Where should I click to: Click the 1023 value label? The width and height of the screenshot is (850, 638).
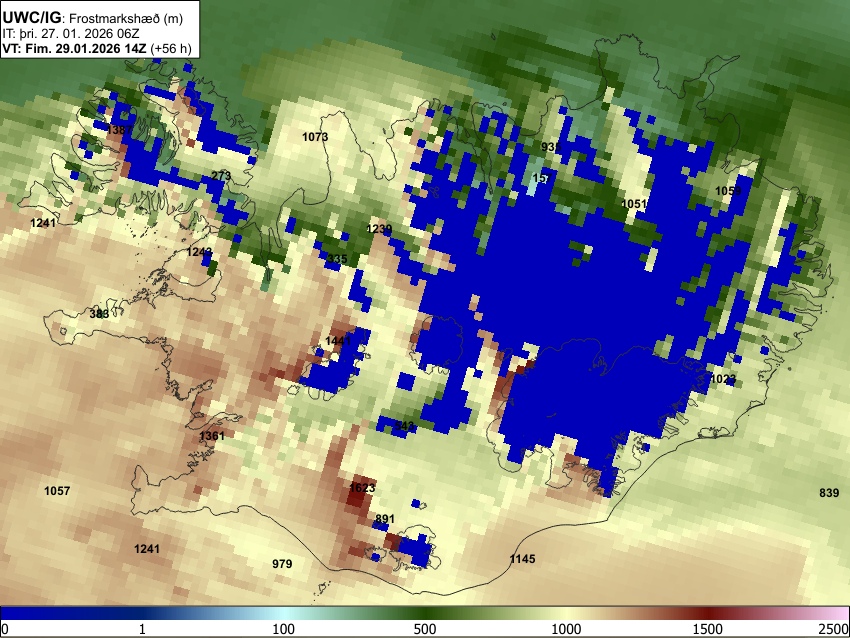pyautogui.click(x=723, y=378)
